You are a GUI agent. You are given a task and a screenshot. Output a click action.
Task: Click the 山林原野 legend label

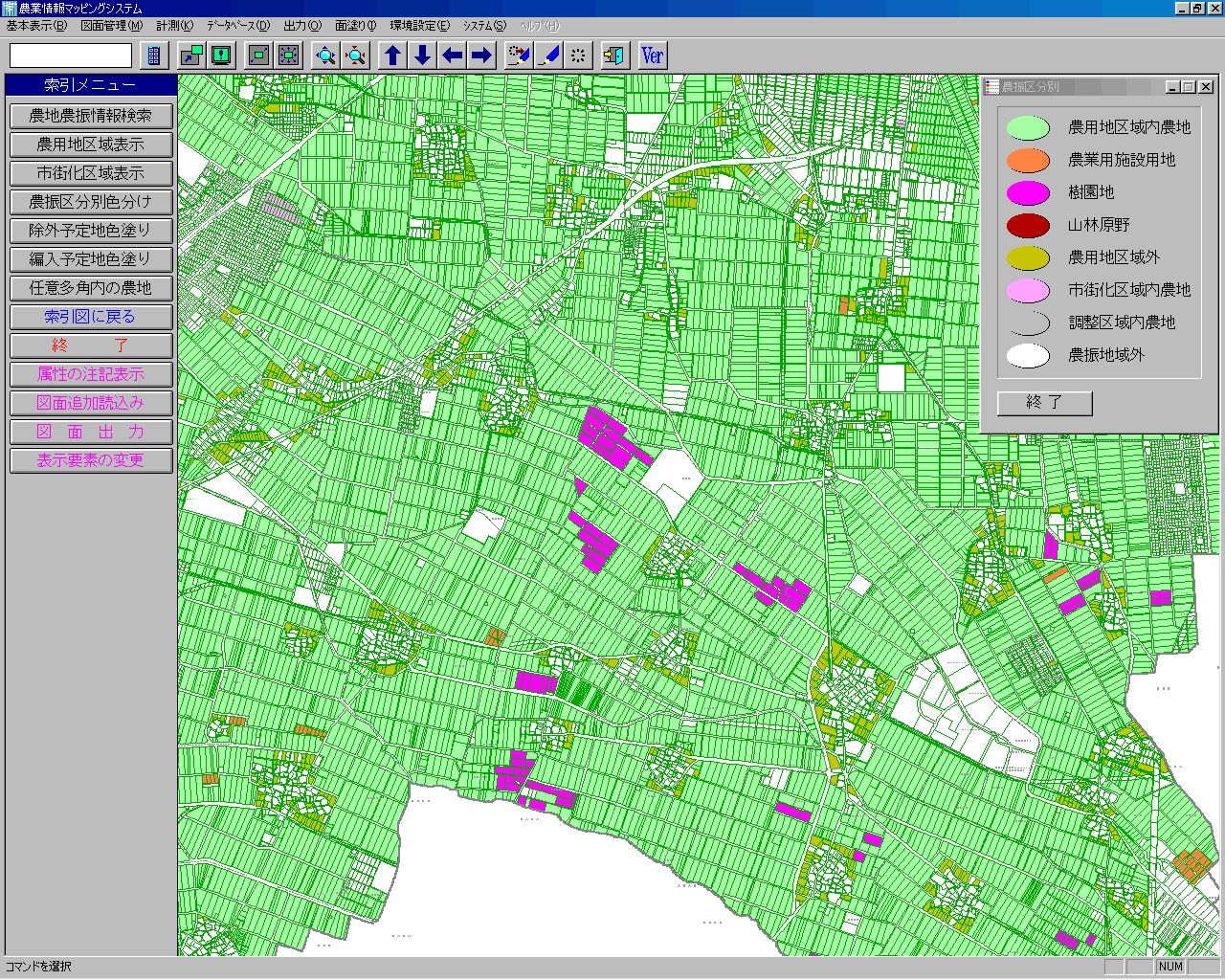[1099, 225]
